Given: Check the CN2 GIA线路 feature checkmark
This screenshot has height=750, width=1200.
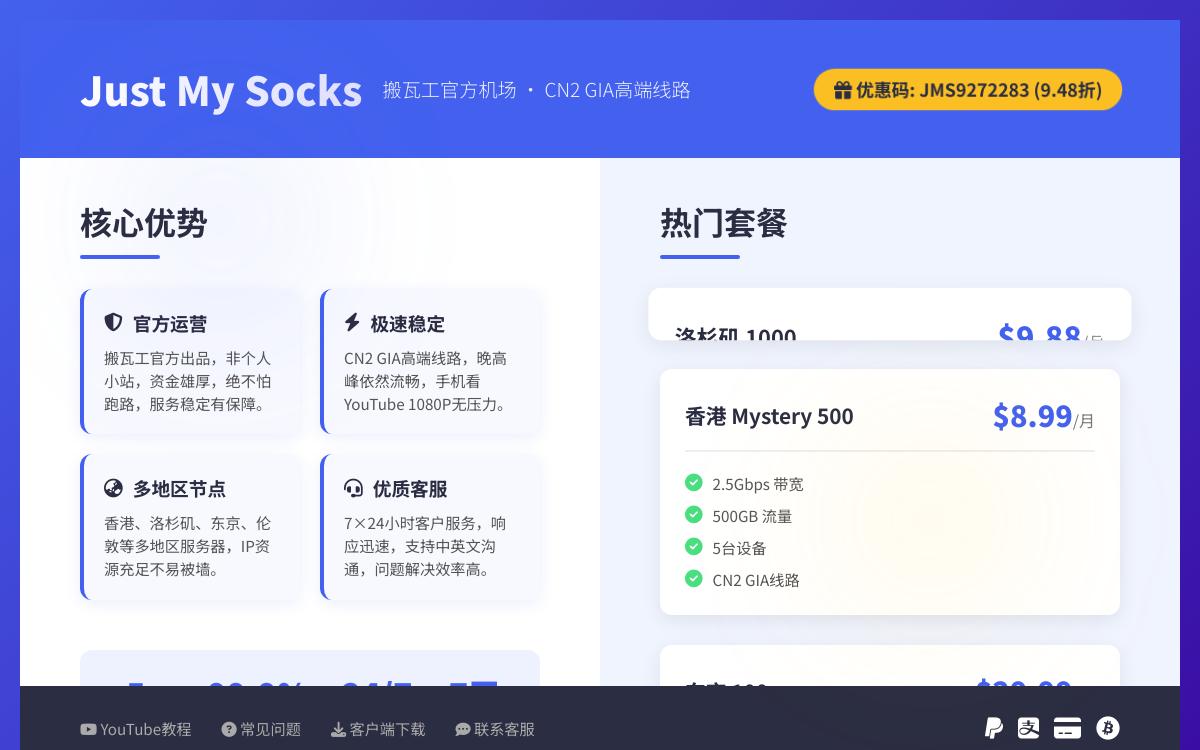Looking at the screenshot, I should point(694,579).
